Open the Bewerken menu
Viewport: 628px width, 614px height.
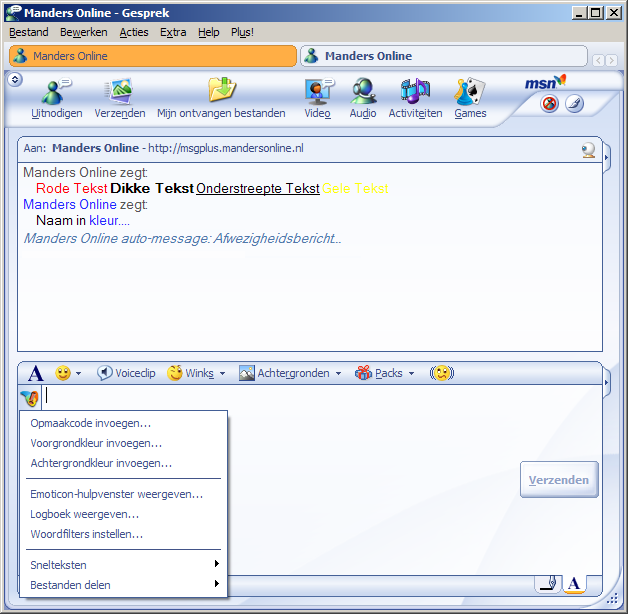[x=84, y=32]
